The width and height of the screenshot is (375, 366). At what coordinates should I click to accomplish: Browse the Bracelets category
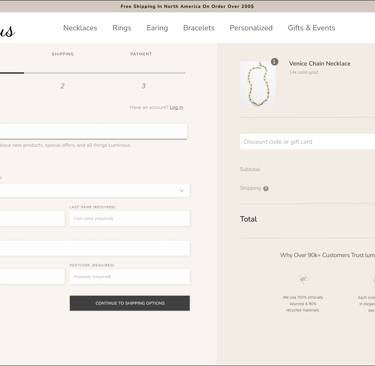click(199, 28)
